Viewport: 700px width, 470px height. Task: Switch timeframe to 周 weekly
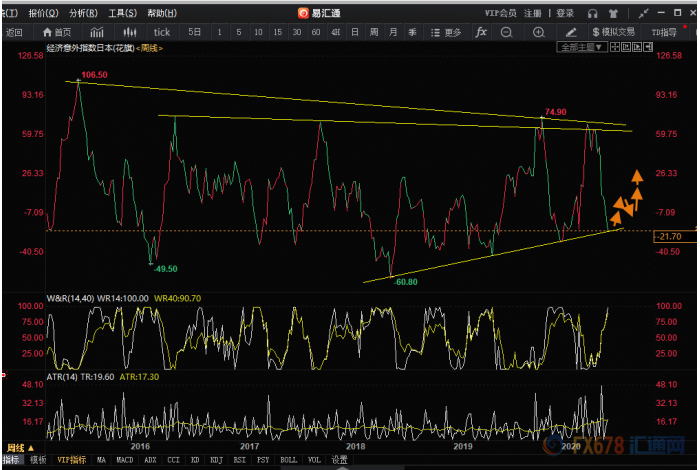[373, 32]
